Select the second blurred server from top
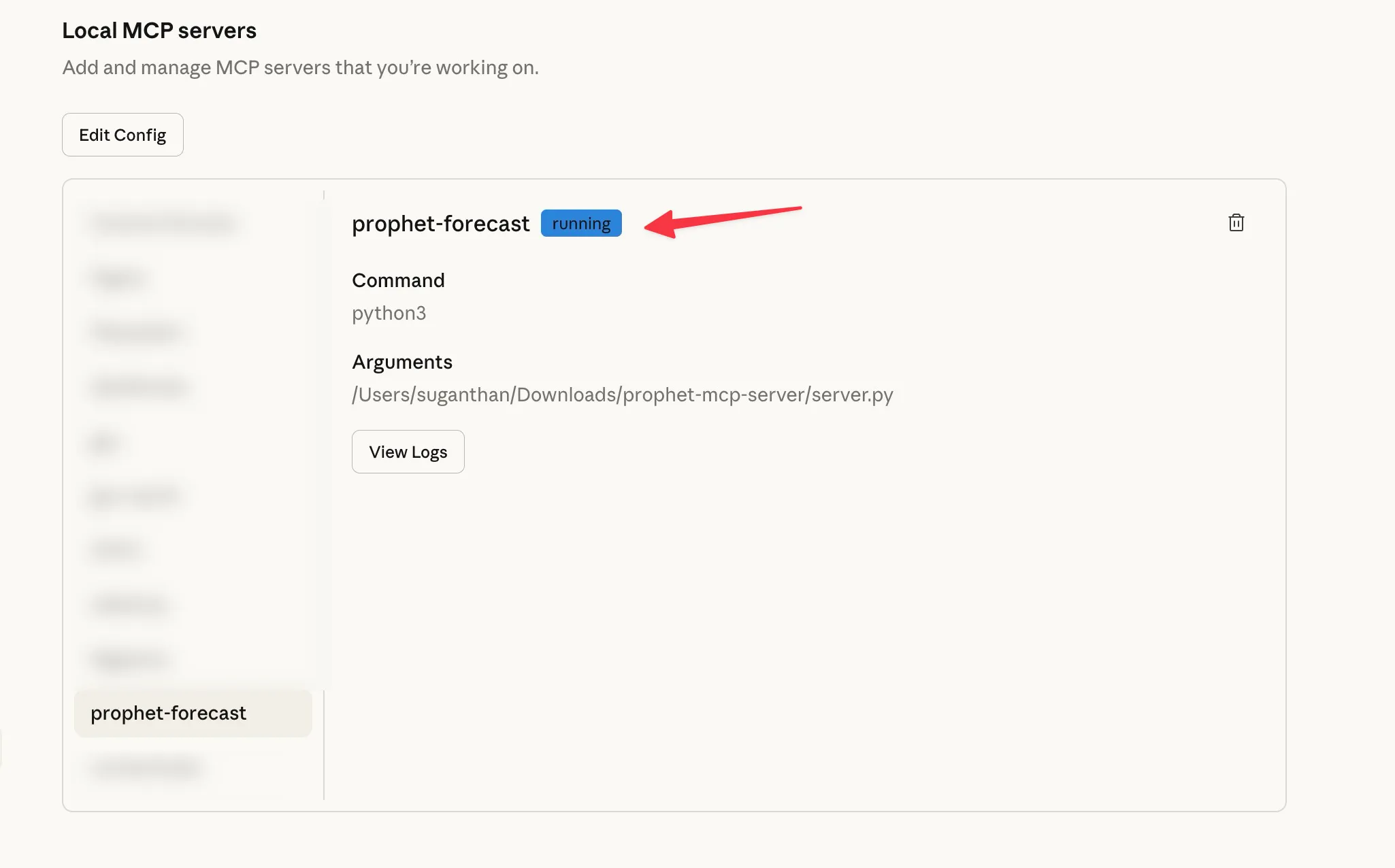 coord(119,278)
